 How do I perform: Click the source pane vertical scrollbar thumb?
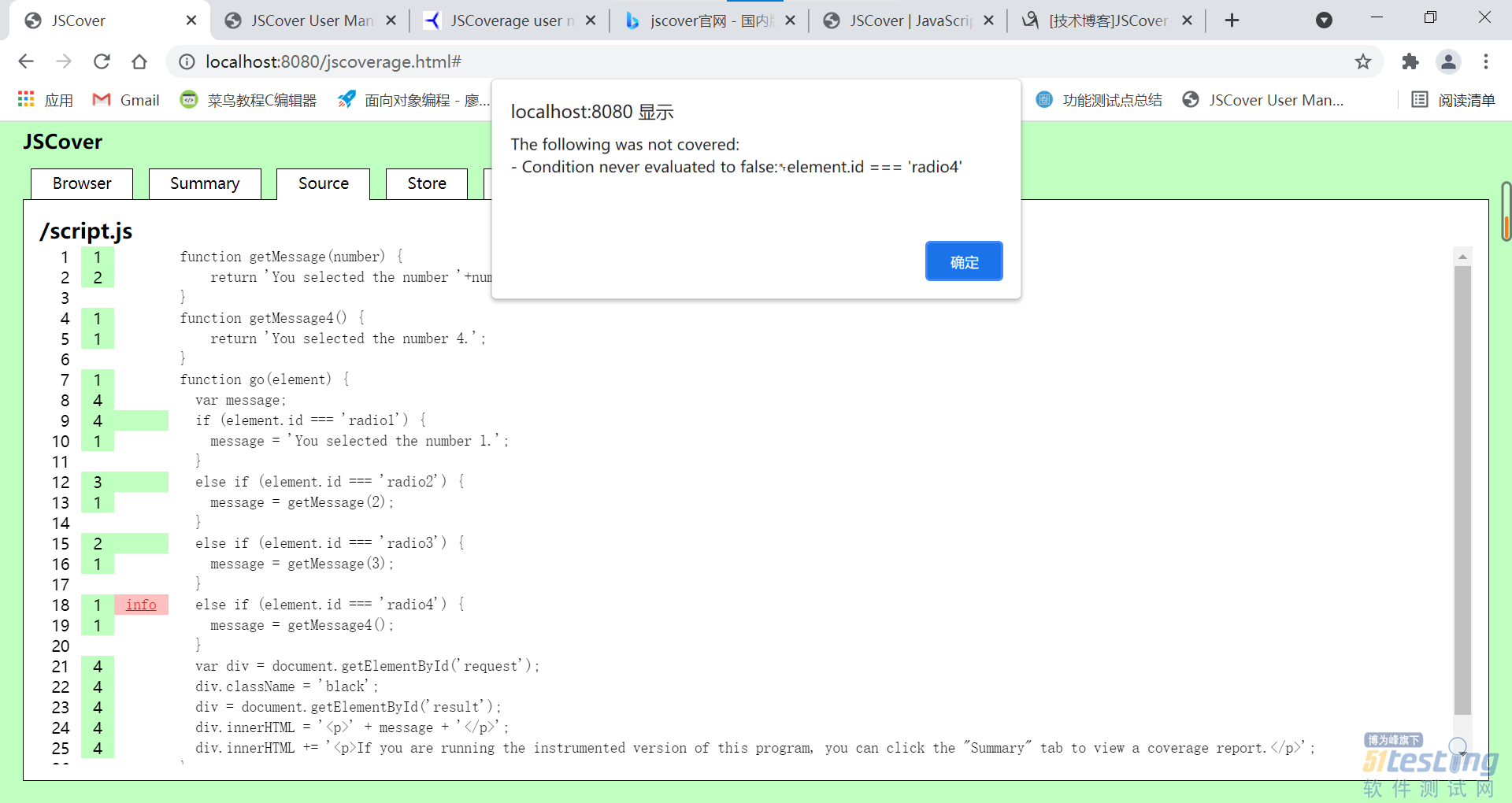tap(1462, 490)
